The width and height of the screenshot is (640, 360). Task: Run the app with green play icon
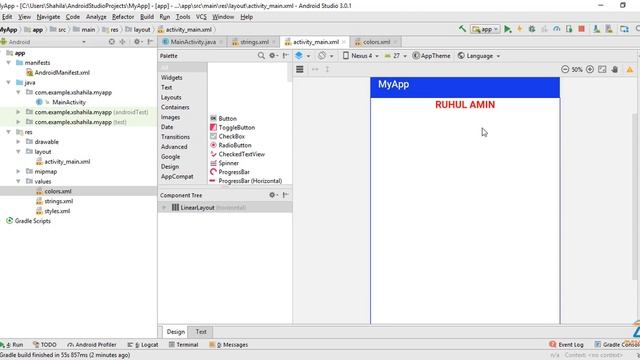507,29
